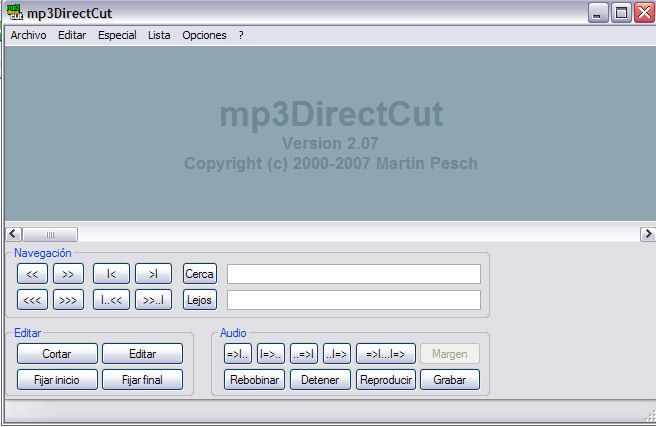Click the Grabar record button
Image resolution: width=656 pixels, height=427 pixels.
[450, 380]
